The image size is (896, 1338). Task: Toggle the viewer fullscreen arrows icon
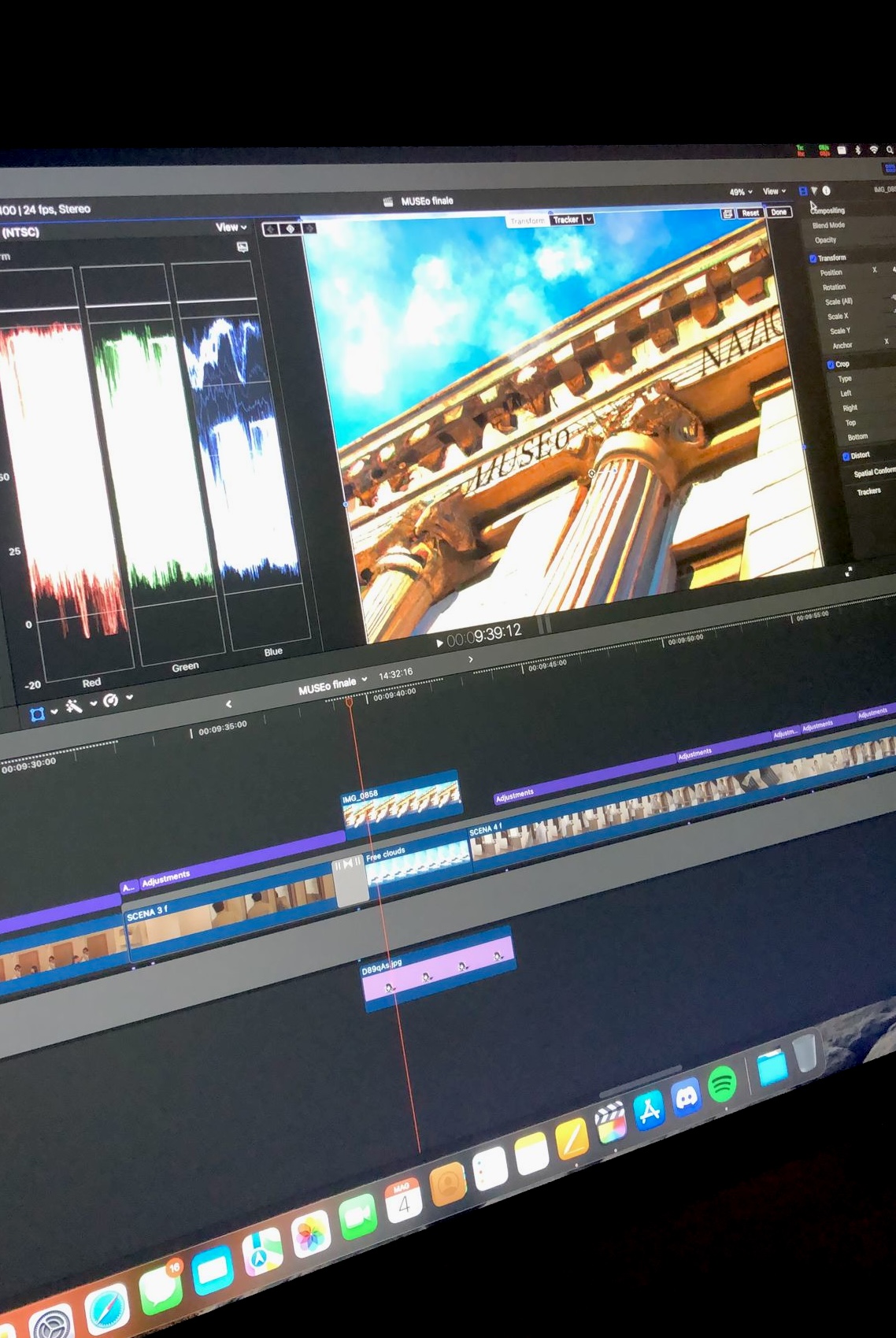[x=849, y=572]
